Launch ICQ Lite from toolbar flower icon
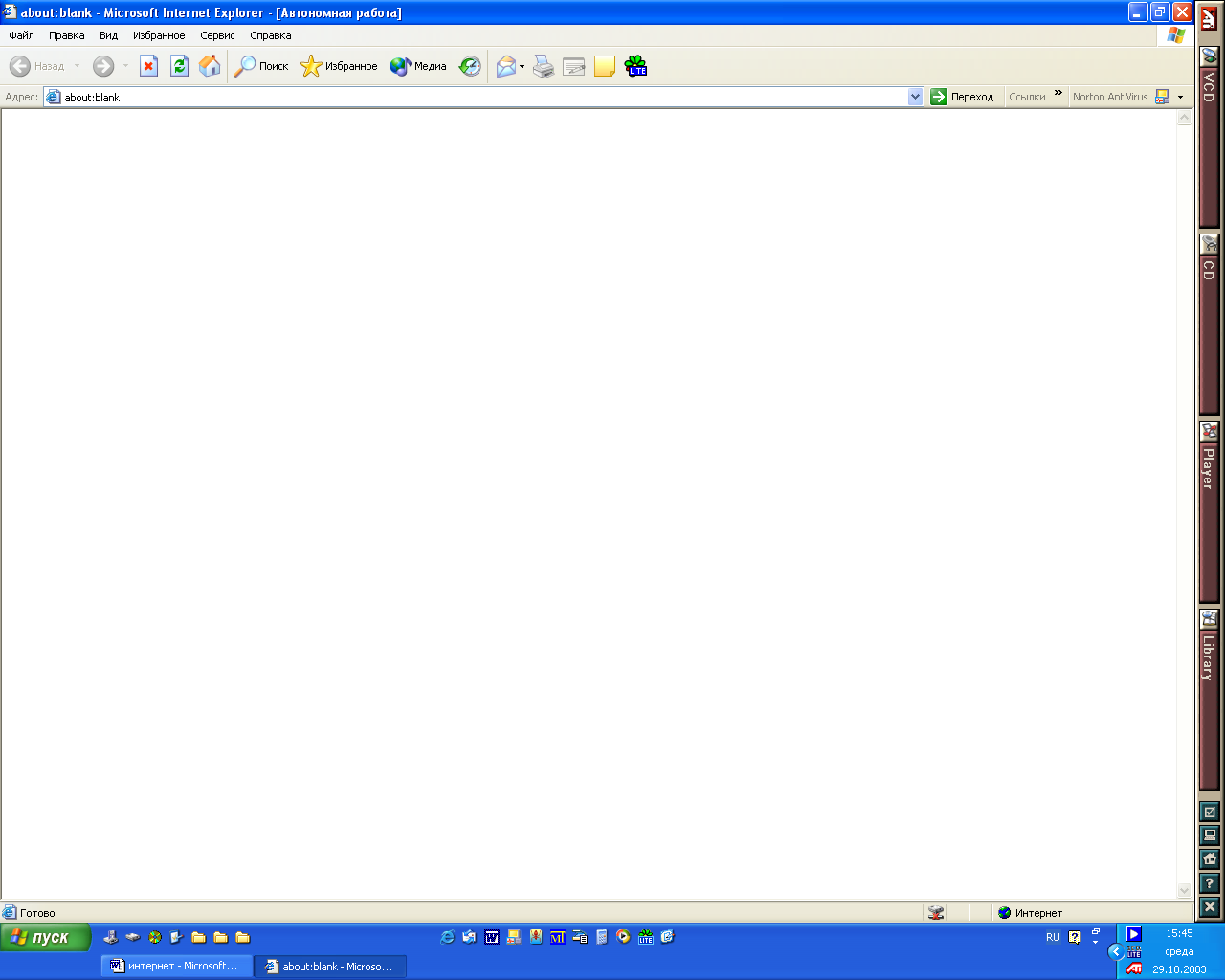This screenshot has height=980, width=1225. click(x=635, y=66)
